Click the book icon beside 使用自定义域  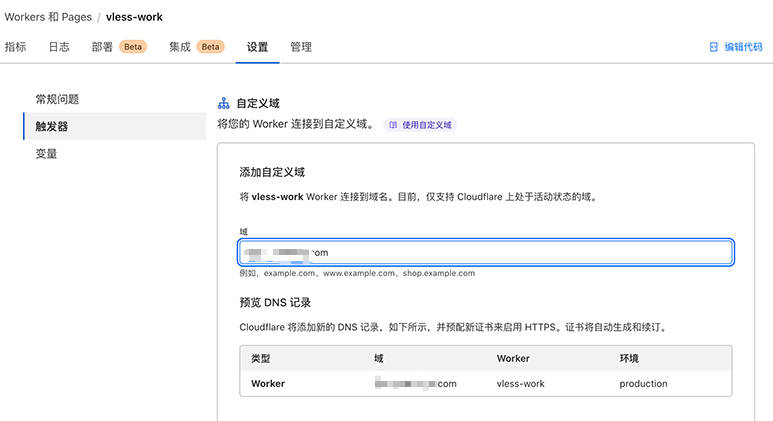point(393,125)
